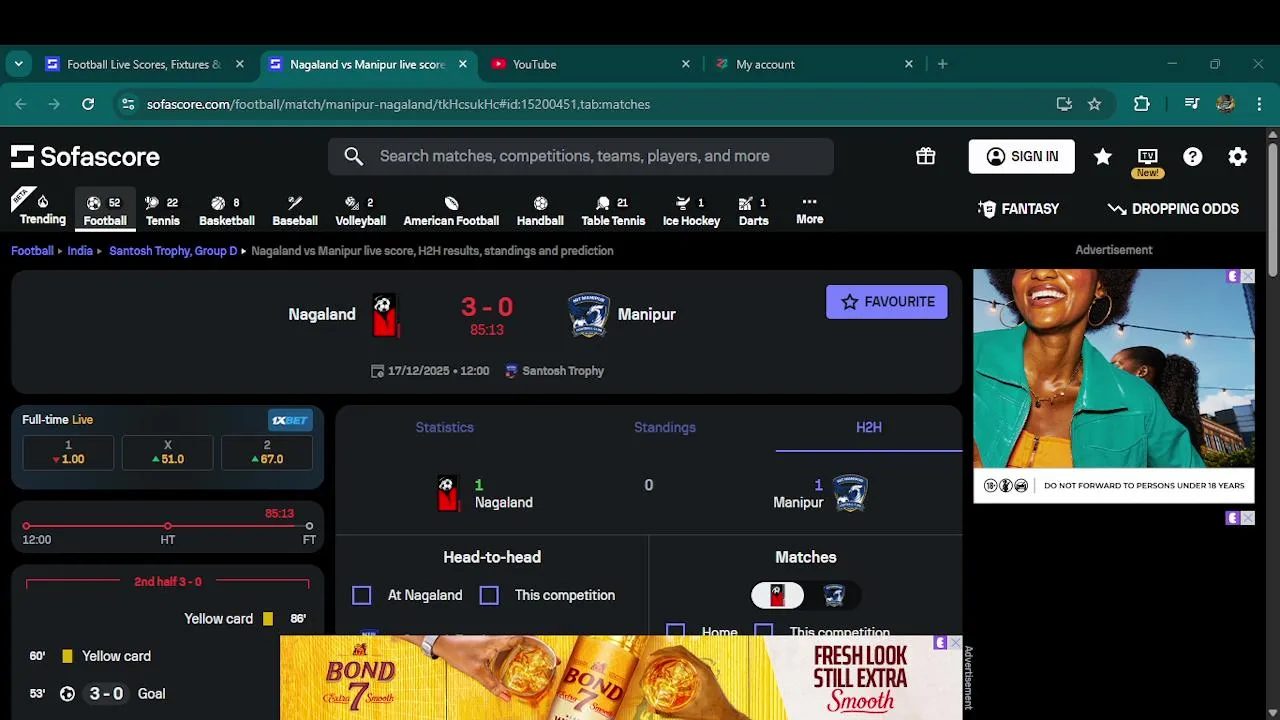This screenshot has height=720, width=1280.
Task: Tick This competition checkbox under Head-to-head
Action: [x=489, y=595]
